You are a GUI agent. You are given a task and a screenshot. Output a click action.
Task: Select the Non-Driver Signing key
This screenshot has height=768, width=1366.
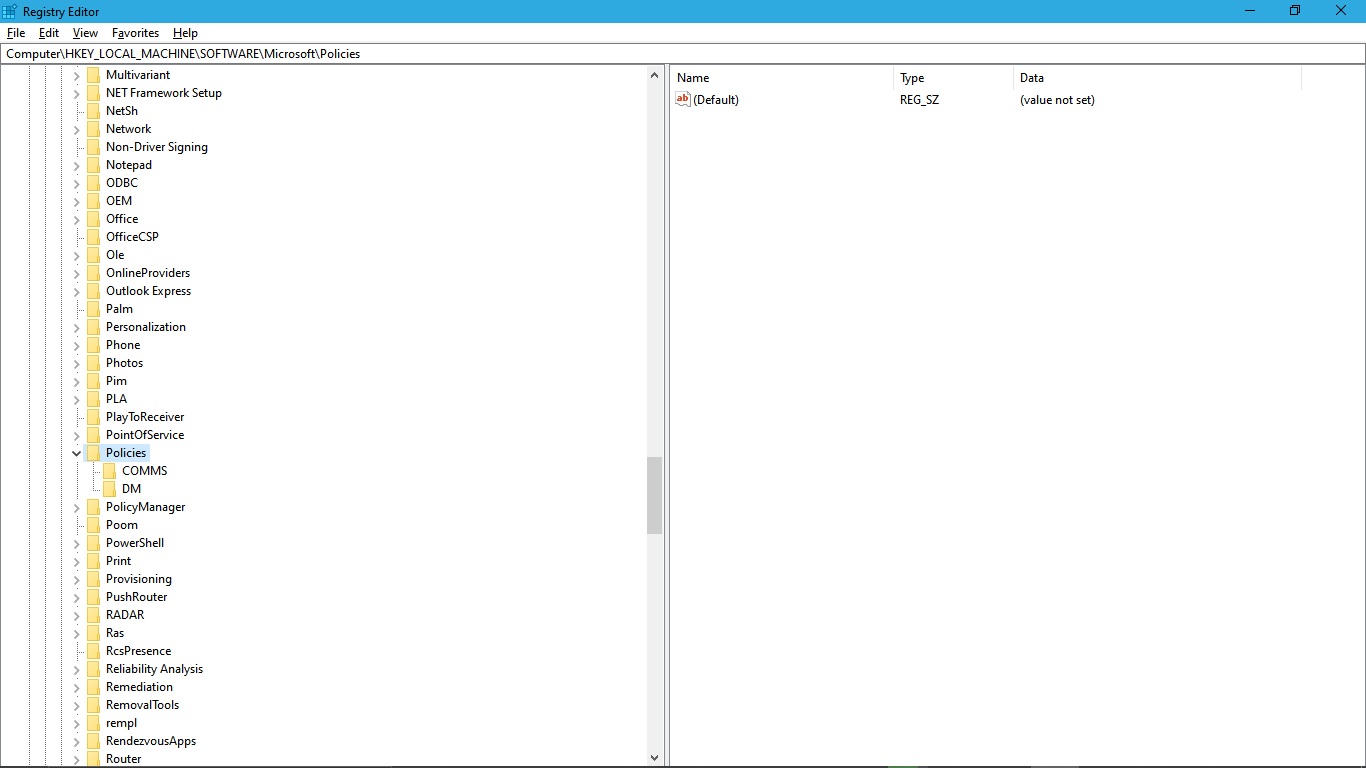pyautogui.click(x=157, y=147)
